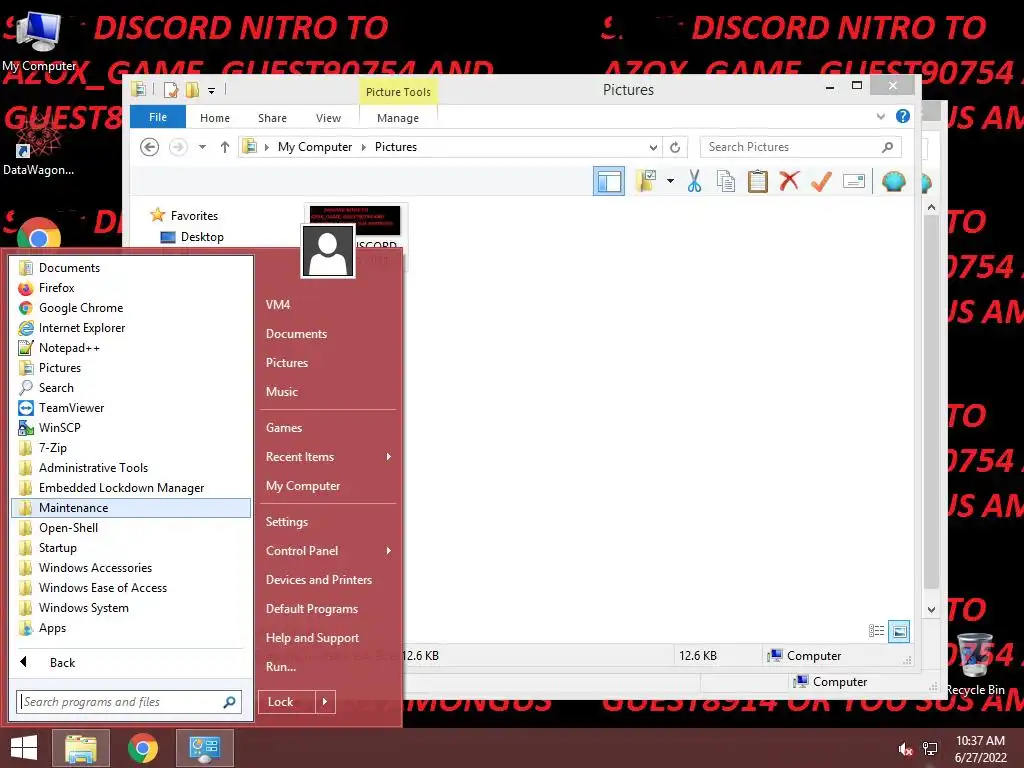Click the Refresh button next to the address bar
This screenshot has width=1024, height=768.
[675, 147]
